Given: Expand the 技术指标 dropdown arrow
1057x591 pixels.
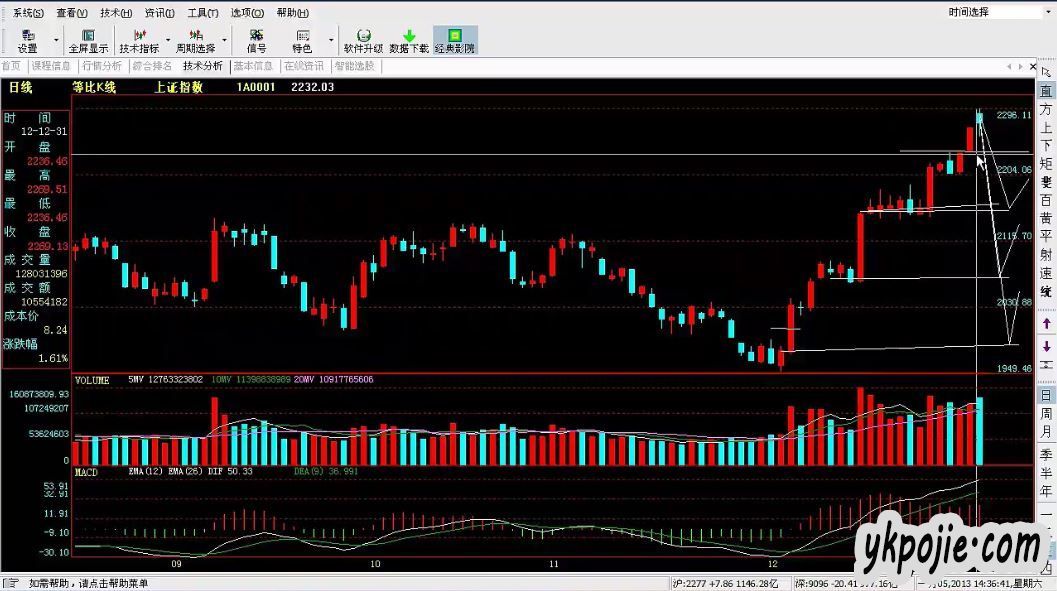Looking at the screenshot, I should pyautogui.click(x=167, y=41).
